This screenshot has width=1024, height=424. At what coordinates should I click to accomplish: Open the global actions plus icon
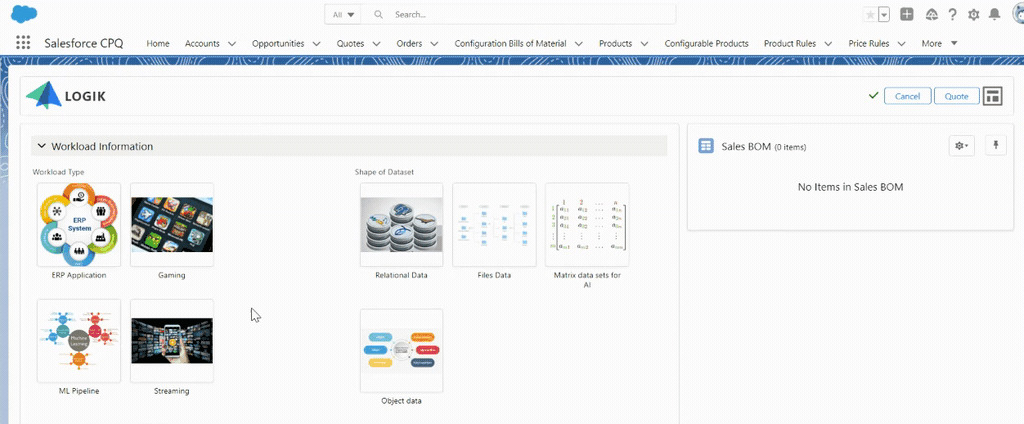click(906, 14)
